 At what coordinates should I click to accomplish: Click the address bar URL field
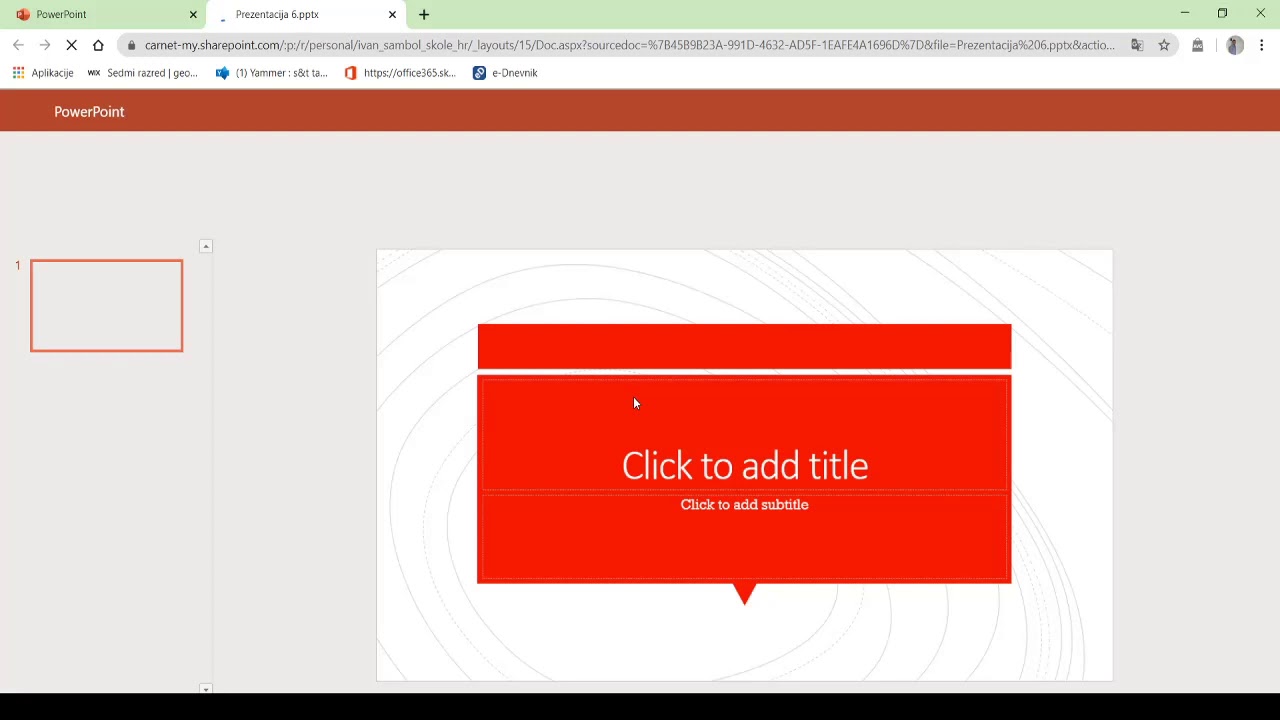[x=630, y=45]
